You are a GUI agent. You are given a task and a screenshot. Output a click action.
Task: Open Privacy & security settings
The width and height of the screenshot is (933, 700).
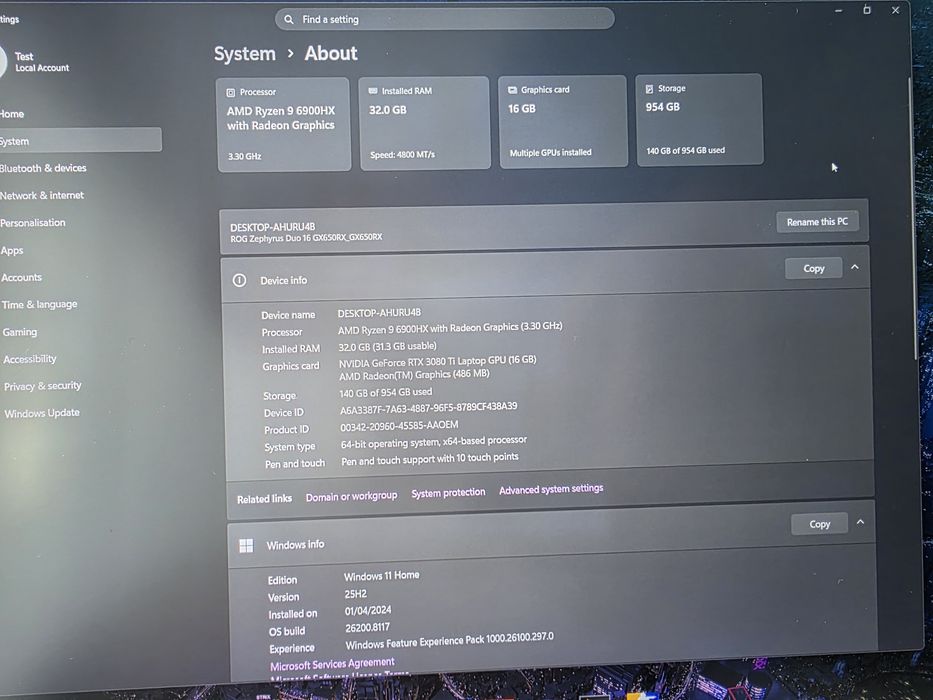point(42,386)
